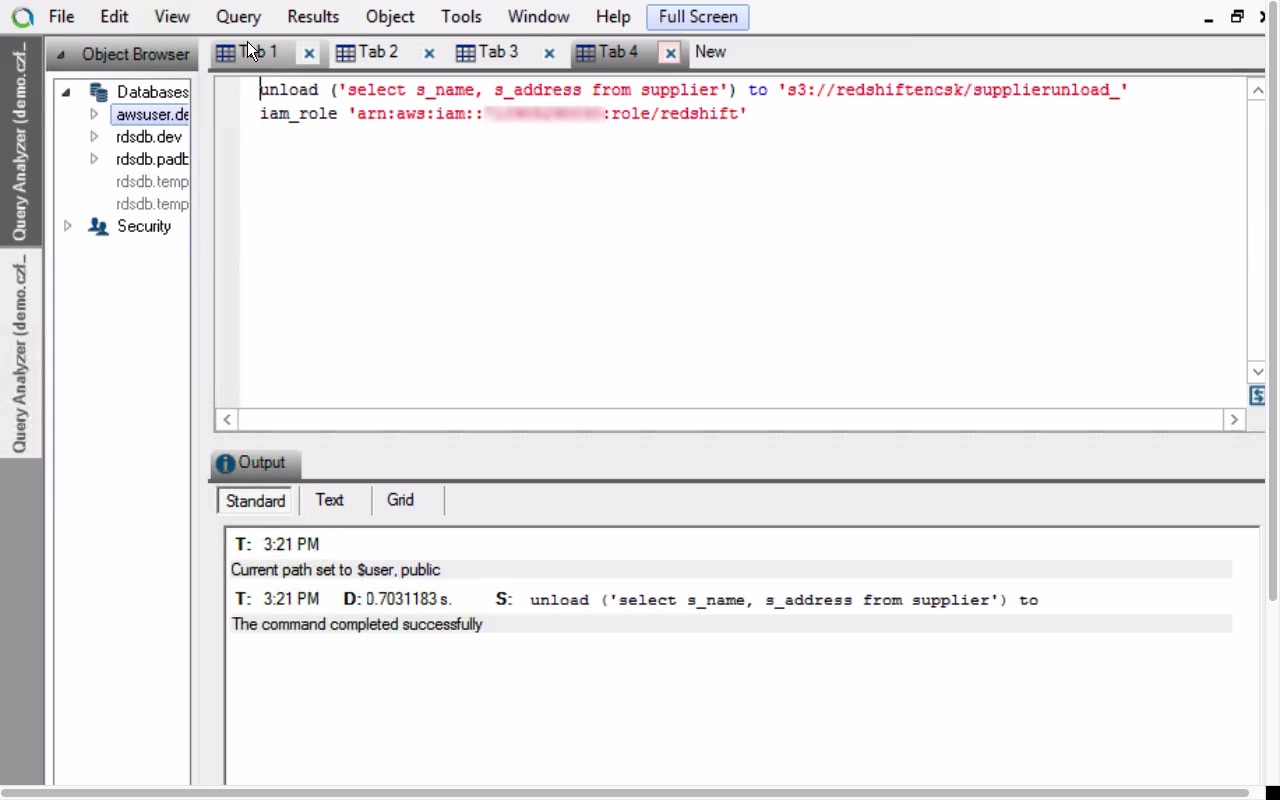
Task: Click the Tab 3 grid icon
Action: pyautogui.click(x=466, y=53)
